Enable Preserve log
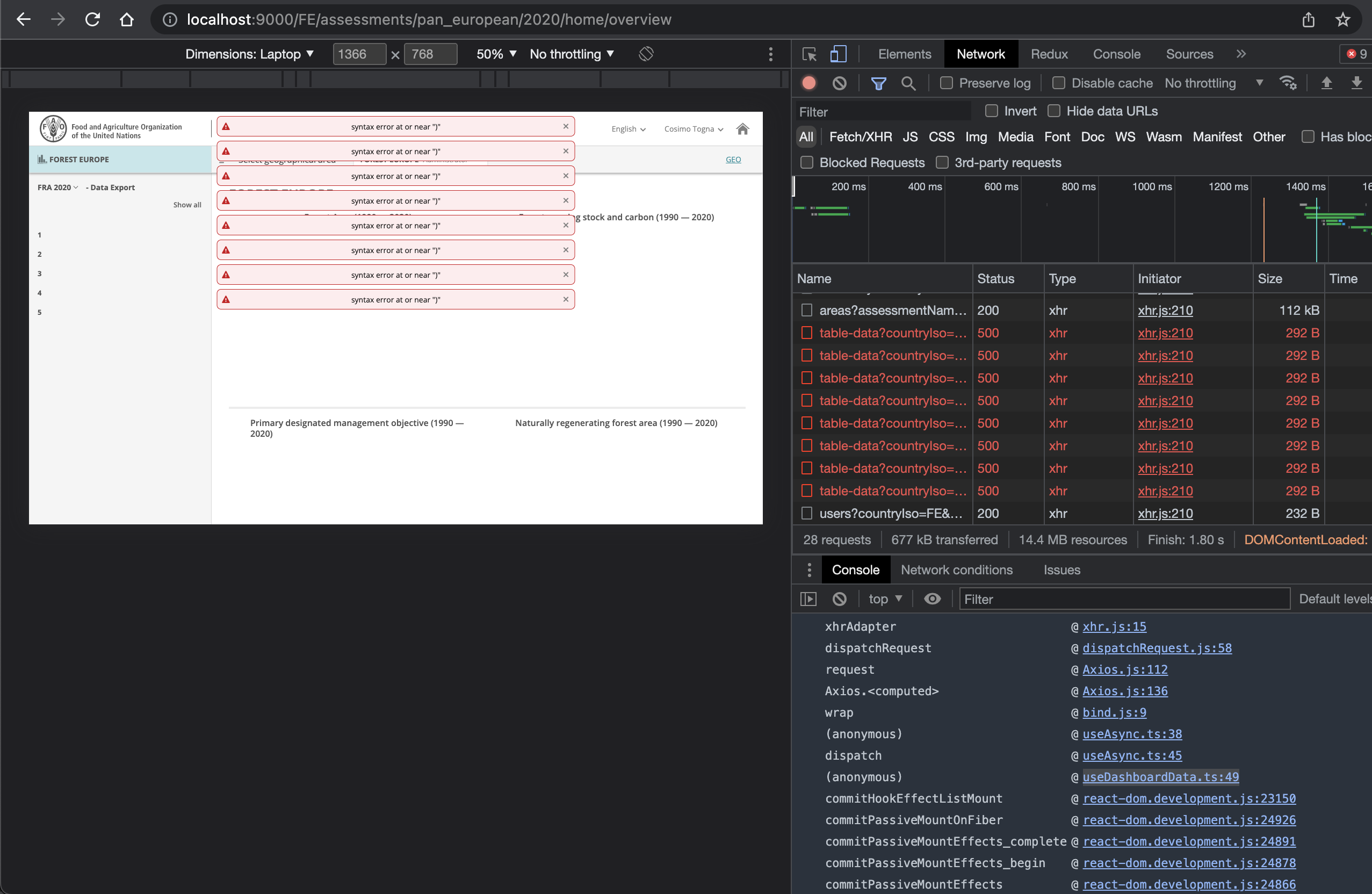1372x894 pixels. [945, 83]
